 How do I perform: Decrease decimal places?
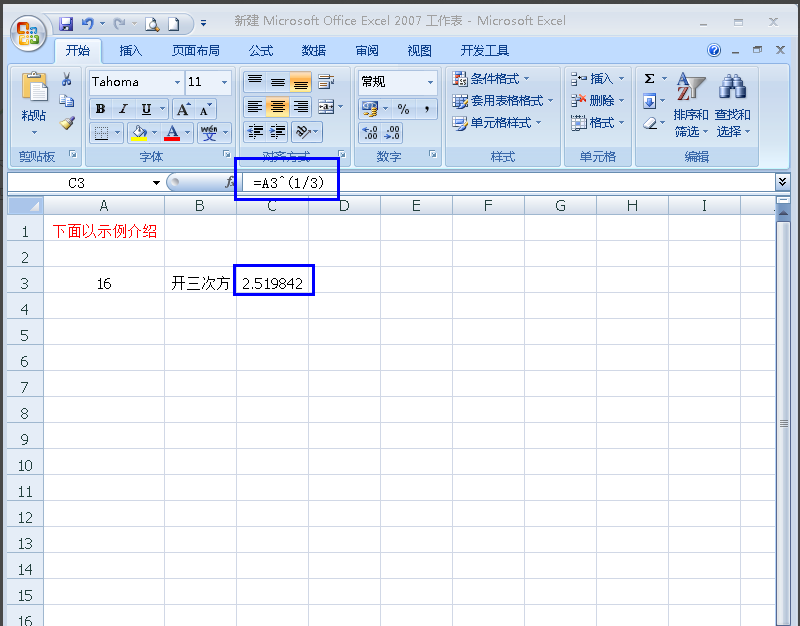[392, 133]
